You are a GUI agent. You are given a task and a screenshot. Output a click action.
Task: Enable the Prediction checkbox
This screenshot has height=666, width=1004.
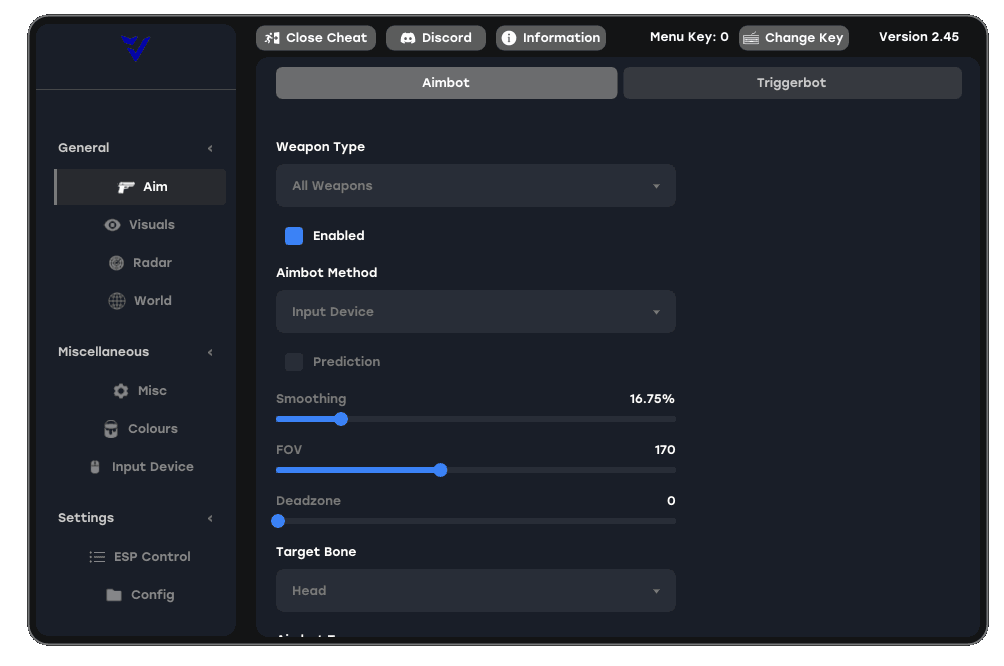(x=294, y=362)
